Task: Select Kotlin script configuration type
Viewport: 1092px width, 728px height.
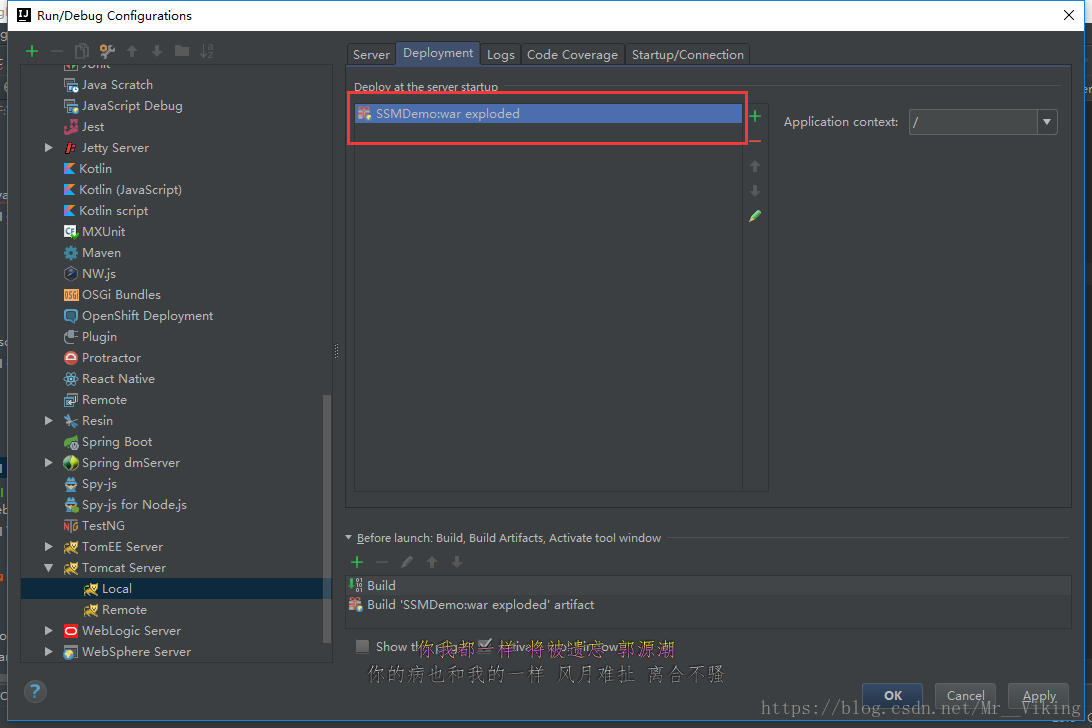Action: (x=106, y=210)
